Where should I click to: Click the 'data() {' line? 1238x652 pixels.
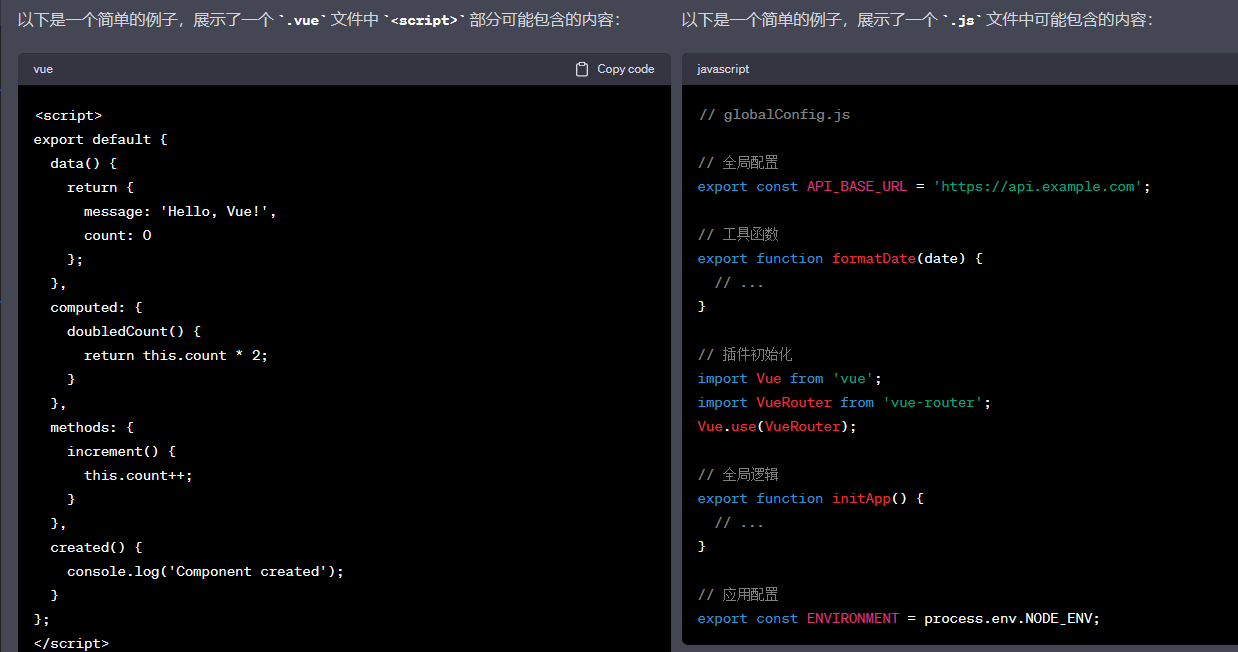84,163
